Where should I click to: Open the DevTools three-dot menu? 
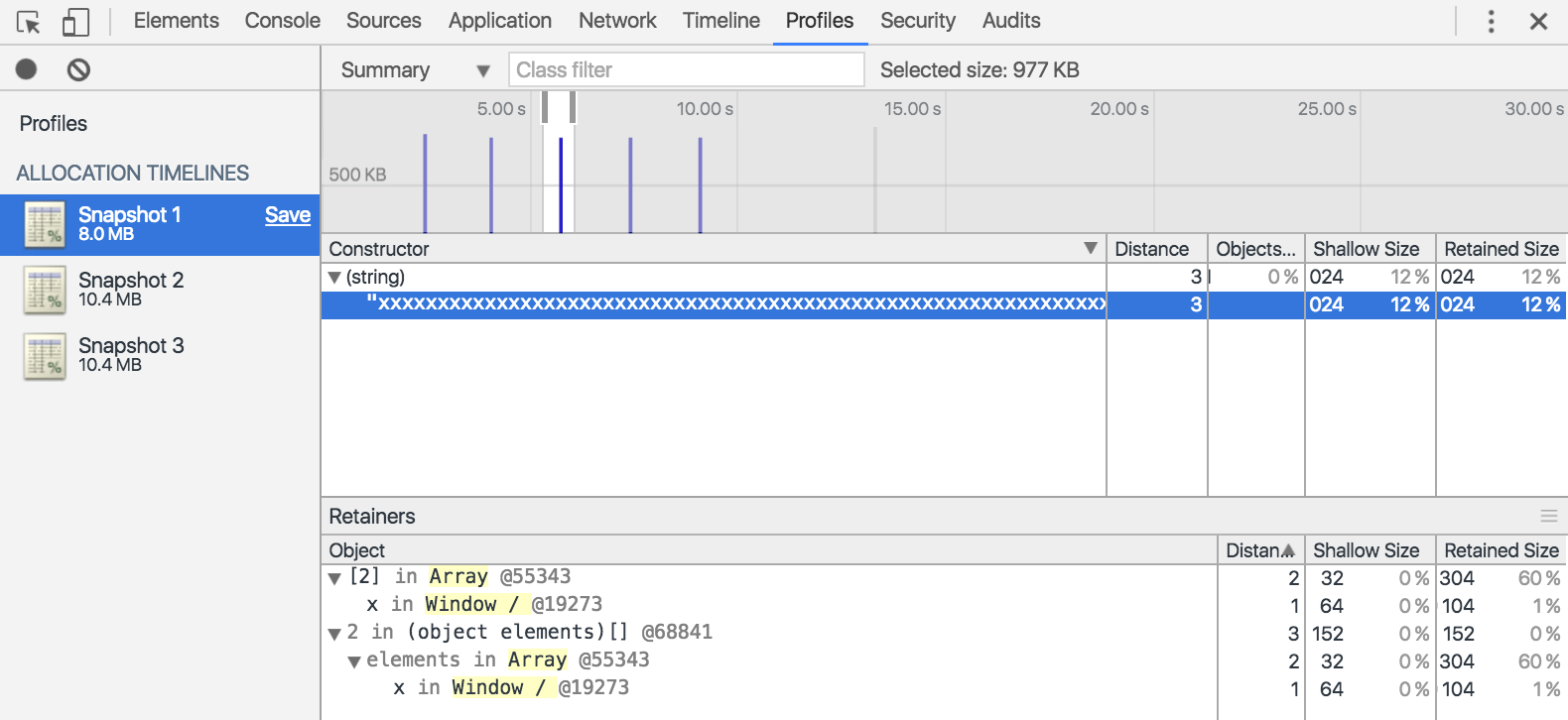1491,22
